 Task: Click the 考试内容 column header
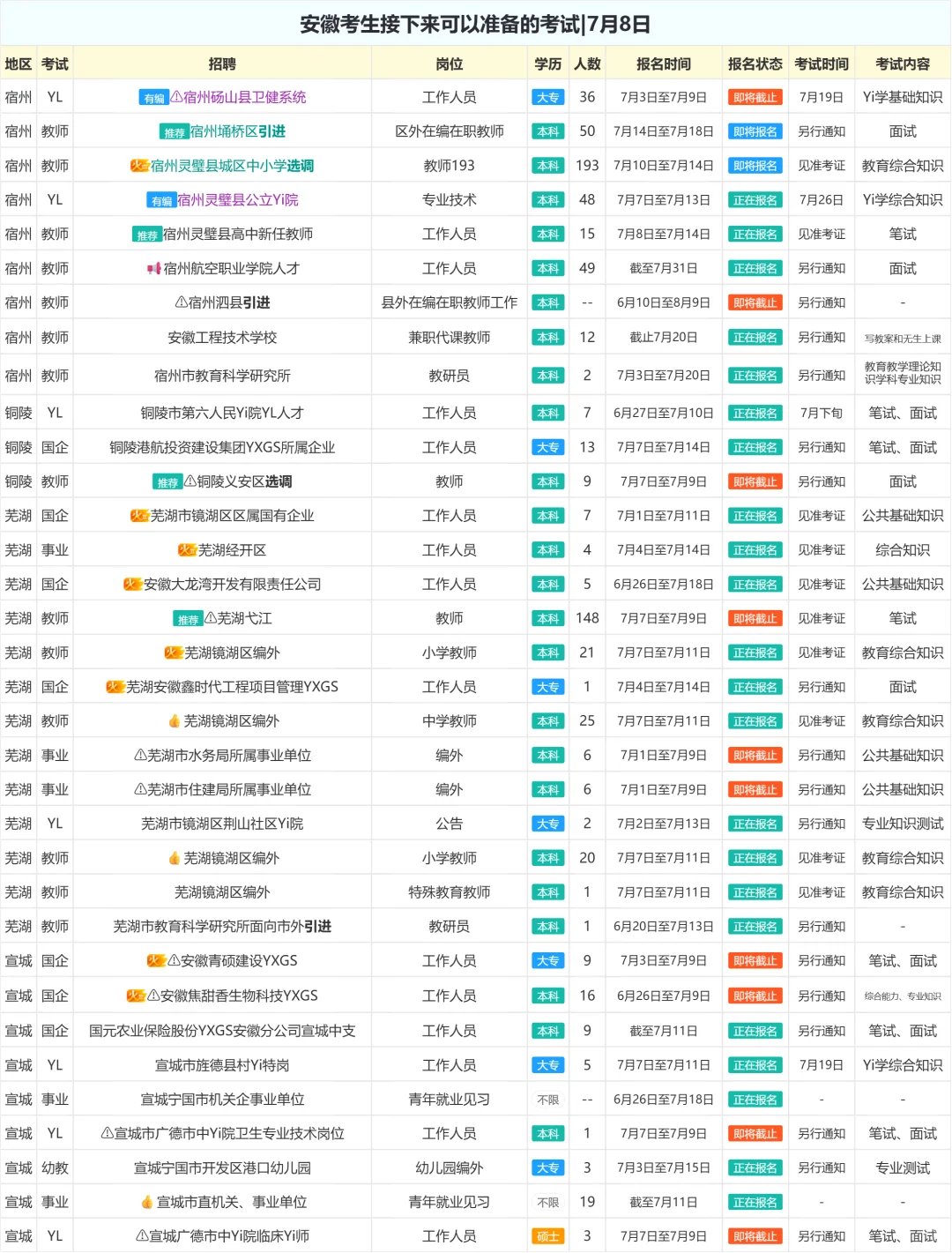pyautogui.click(x=903, y=63)
